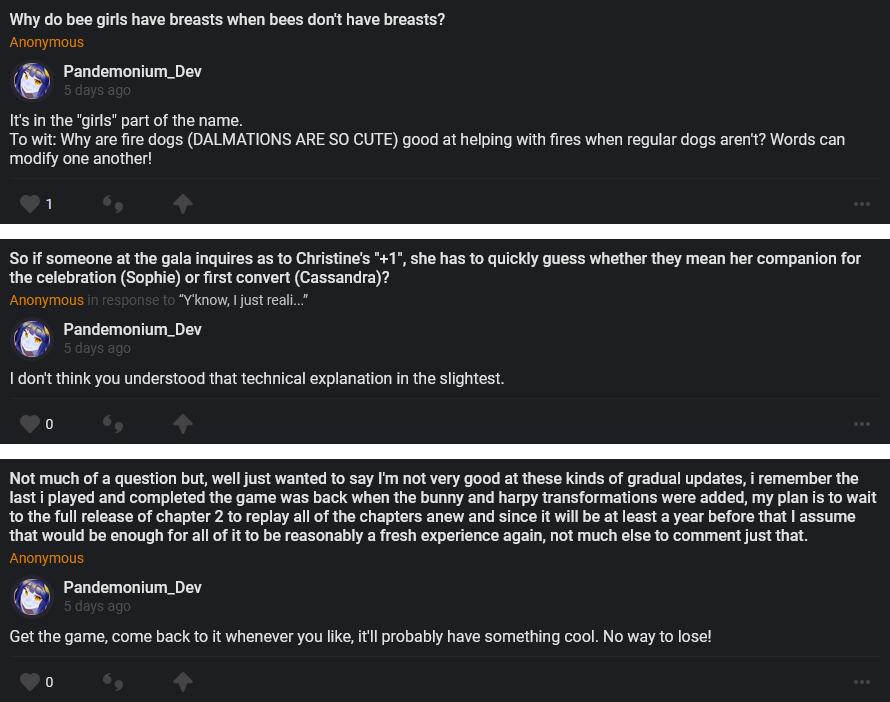Share the "Get the game" answer
The height and width of the screenshot is (702, 890).
tap(182, 682)
